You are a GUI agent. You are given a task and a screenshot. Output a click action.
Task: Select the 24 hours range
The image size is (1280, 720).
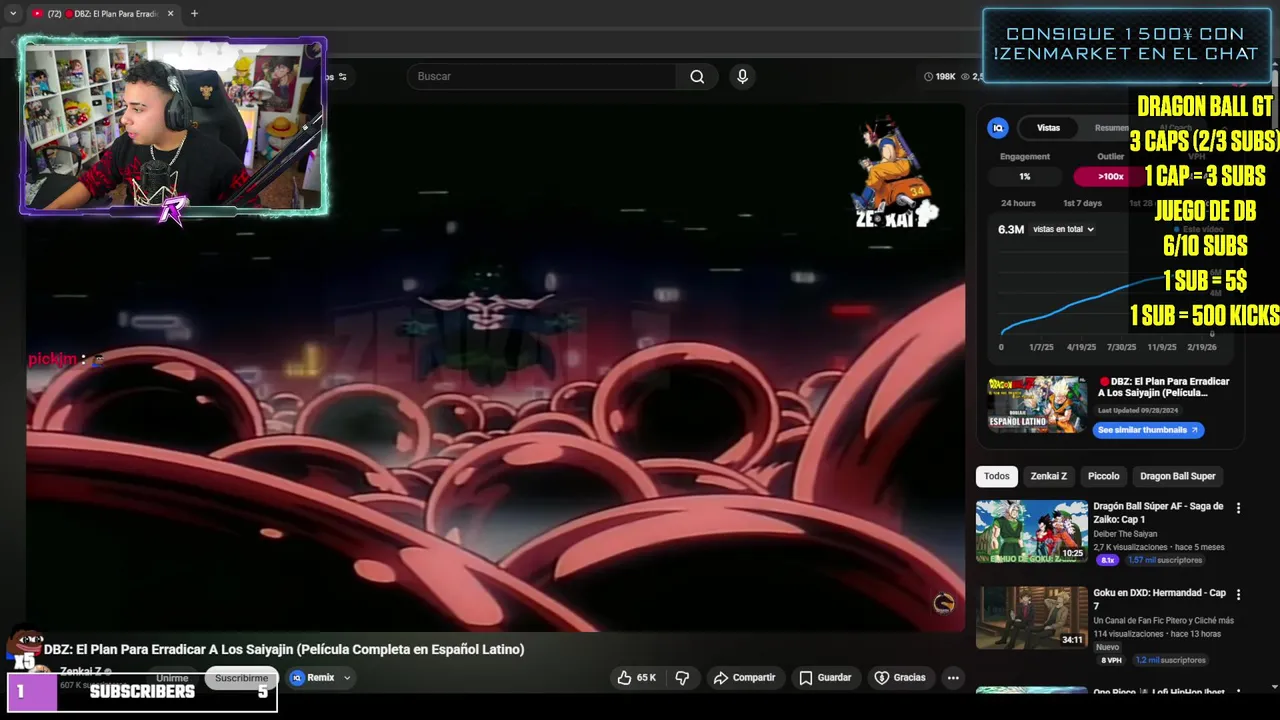point(1018,203)
